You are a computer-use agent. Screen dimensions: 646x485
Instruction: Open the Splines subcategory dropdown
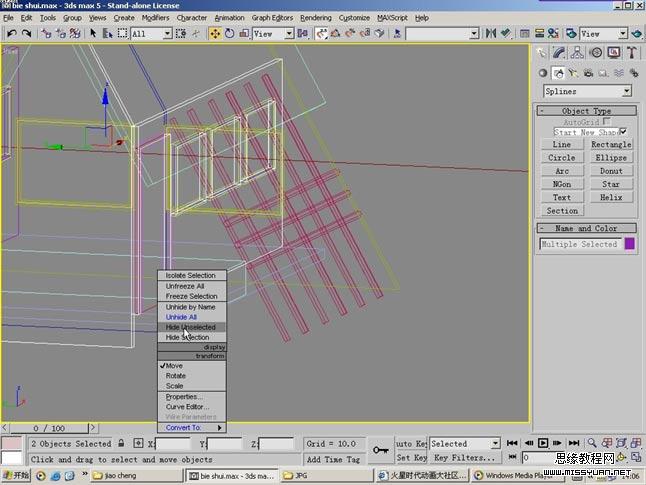coord(627,91)
